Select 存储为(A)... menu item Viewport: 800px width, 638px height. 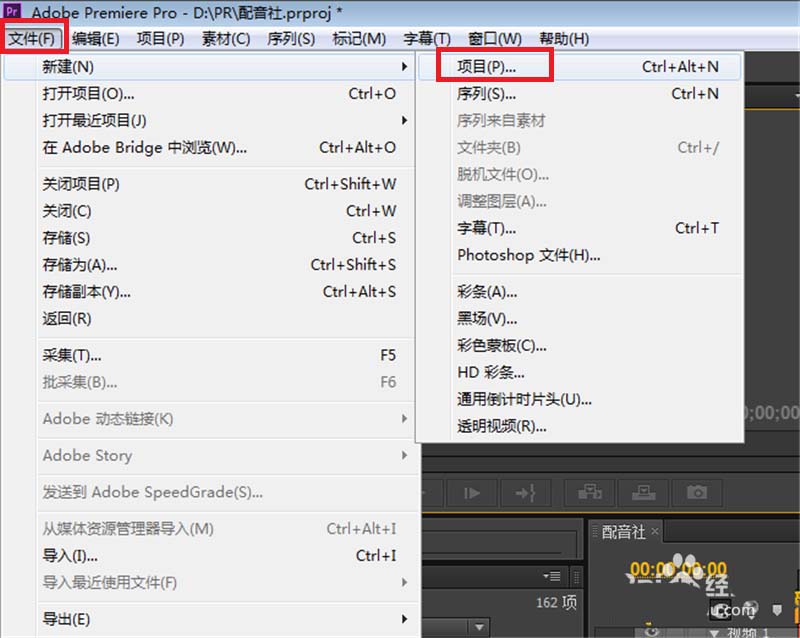click(x=209, y=265)
